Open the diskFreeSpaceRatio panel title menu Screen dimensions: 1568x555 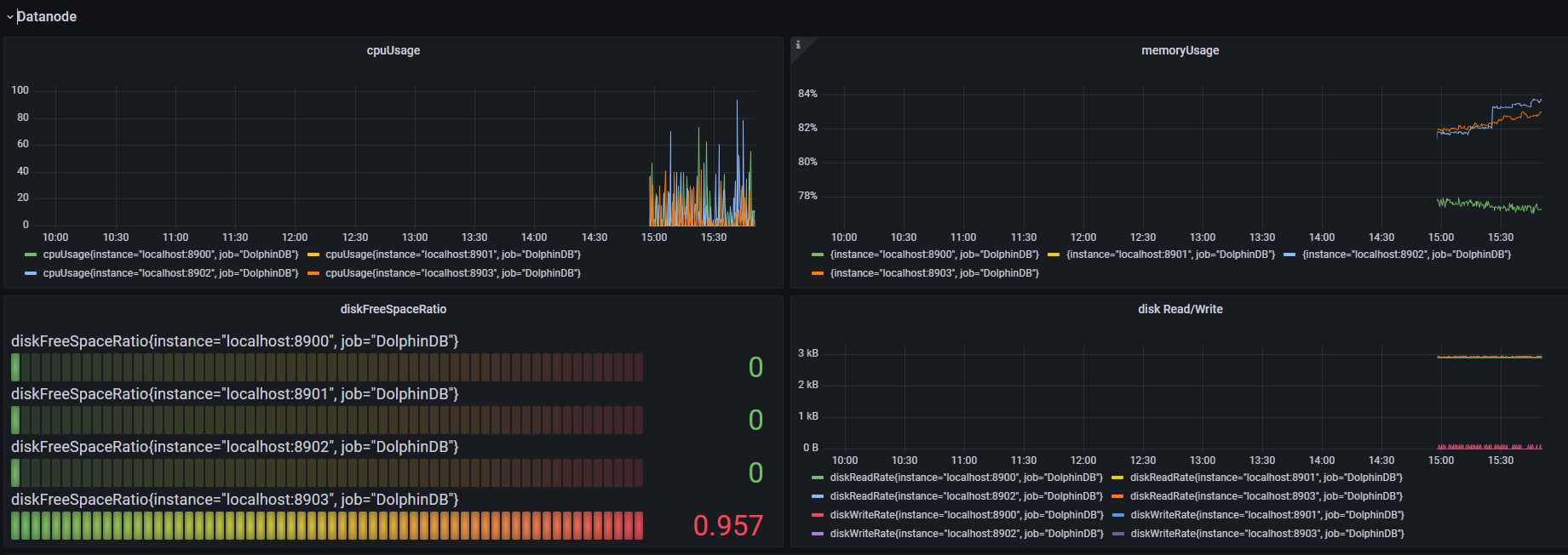[x=393, y=310]
